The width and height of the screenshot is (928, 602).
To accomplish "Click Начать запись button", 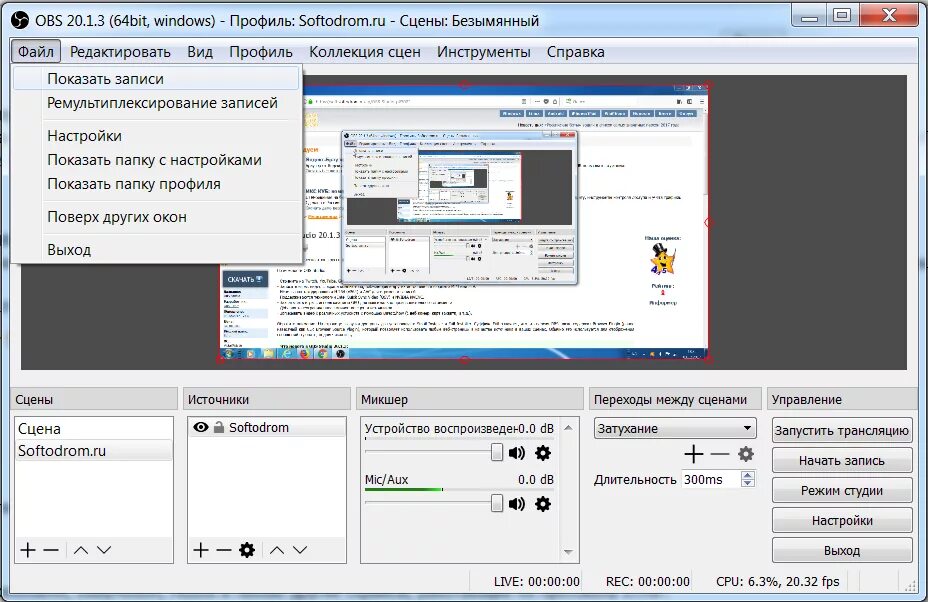I will click(x=842, y=461).
